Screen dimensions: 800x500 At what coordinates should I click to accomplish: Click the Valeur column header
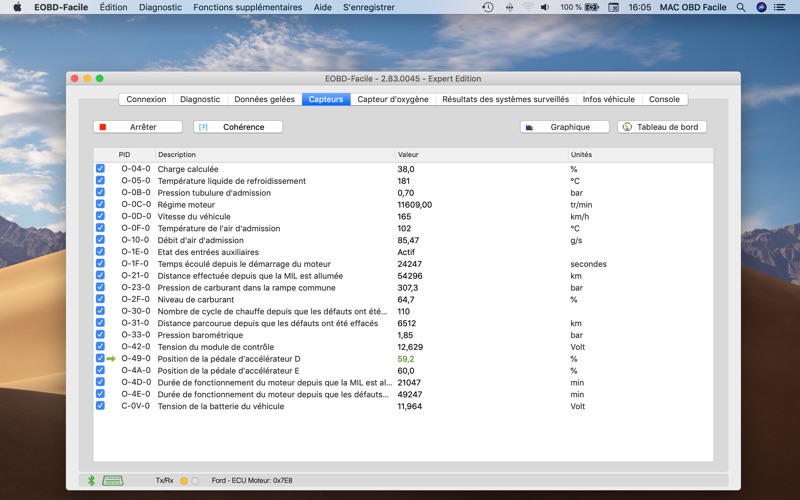point(482,155)
